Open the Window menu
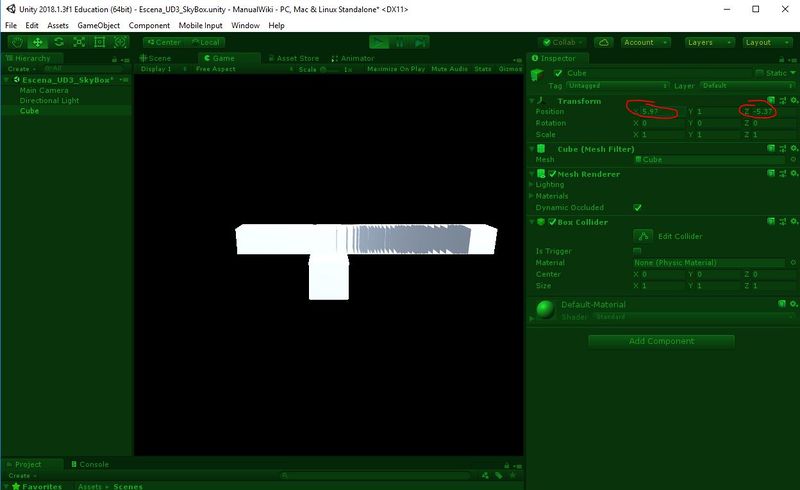 (245, 26)
